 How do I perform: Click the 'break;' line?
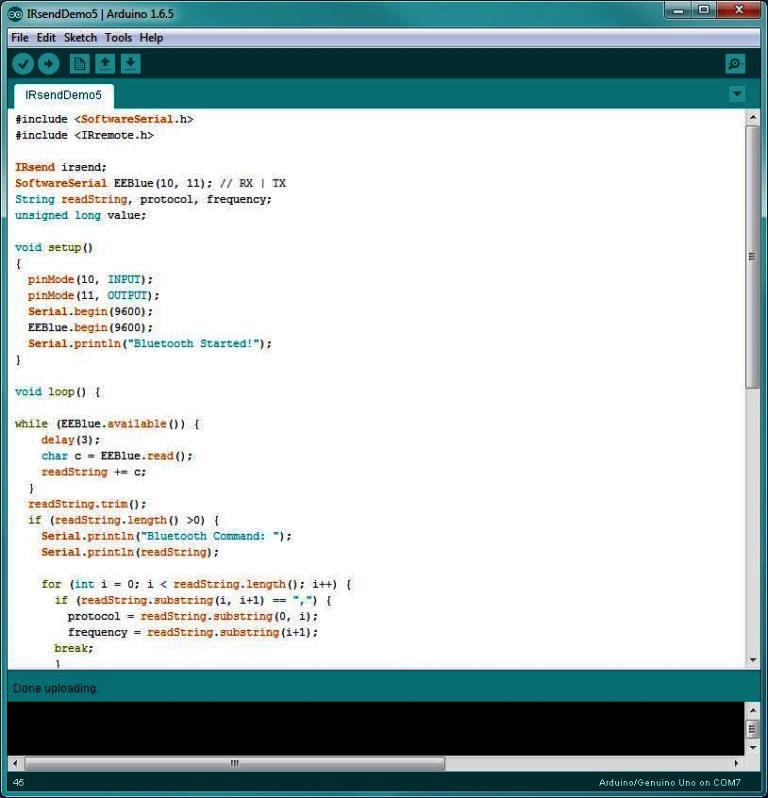click(x=74, y=648)
